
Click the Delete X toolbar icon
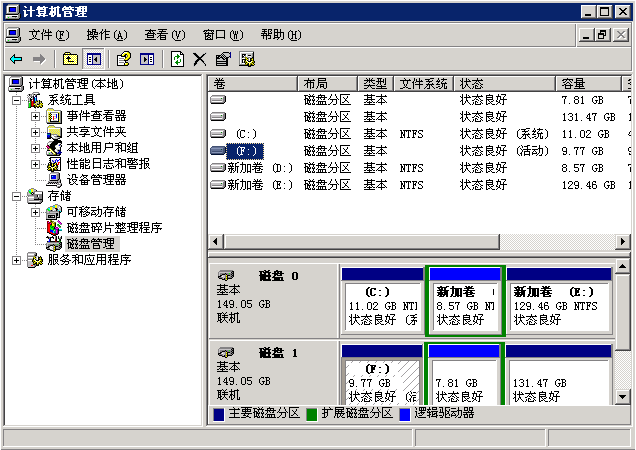click(x=199, y=59)
